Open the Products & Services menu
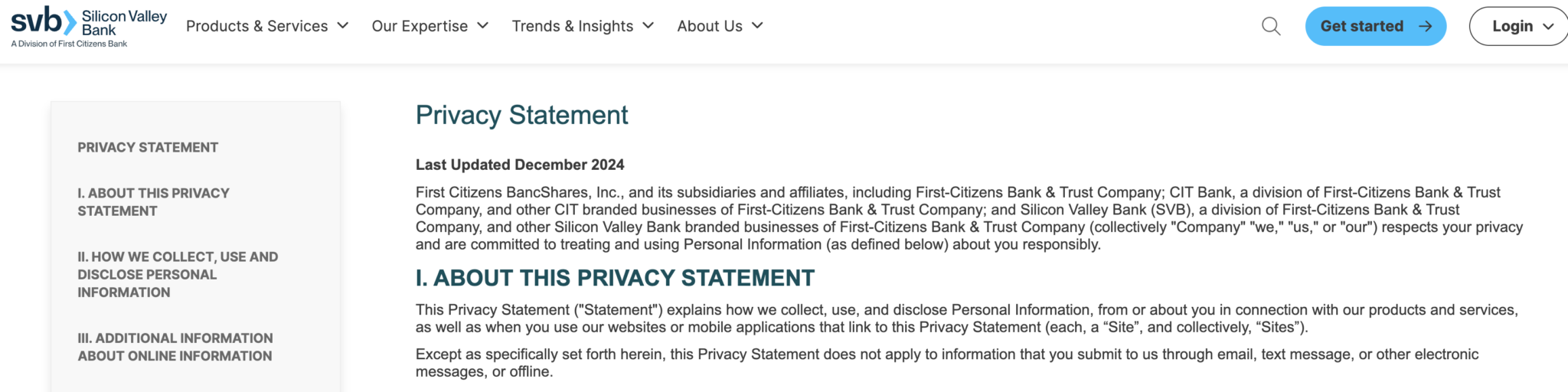Screen dimensions: 1568x392 pos(267,26)
